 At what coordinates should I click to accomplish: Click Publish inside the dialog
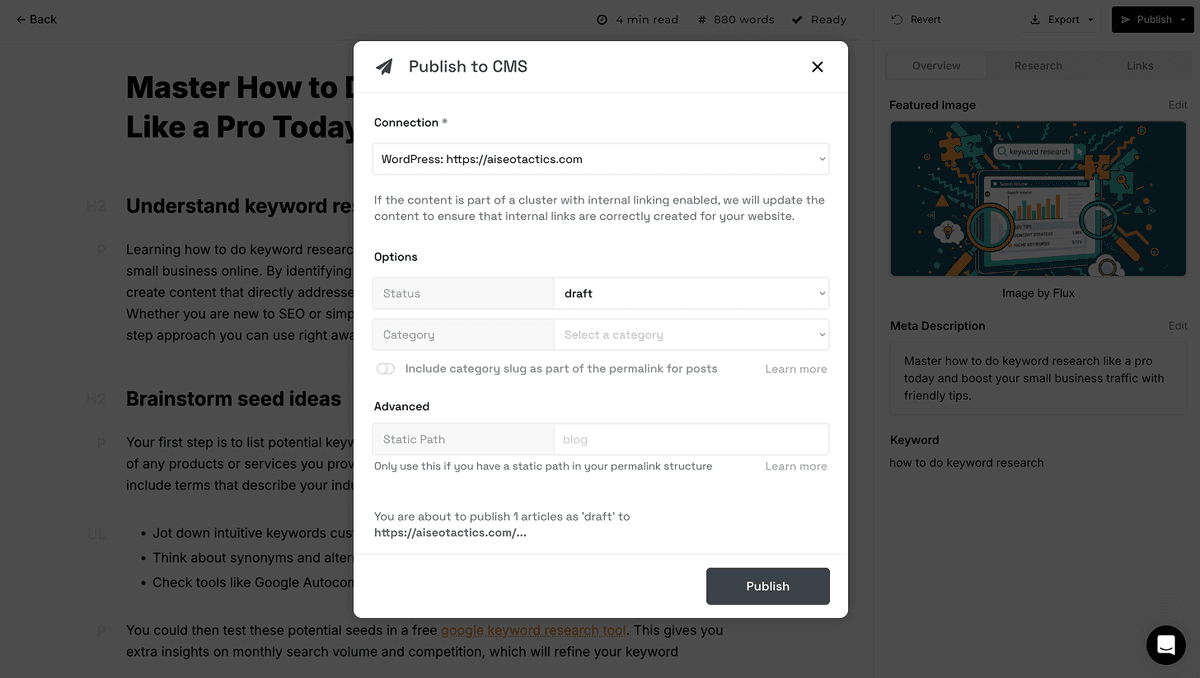(767, 586)
